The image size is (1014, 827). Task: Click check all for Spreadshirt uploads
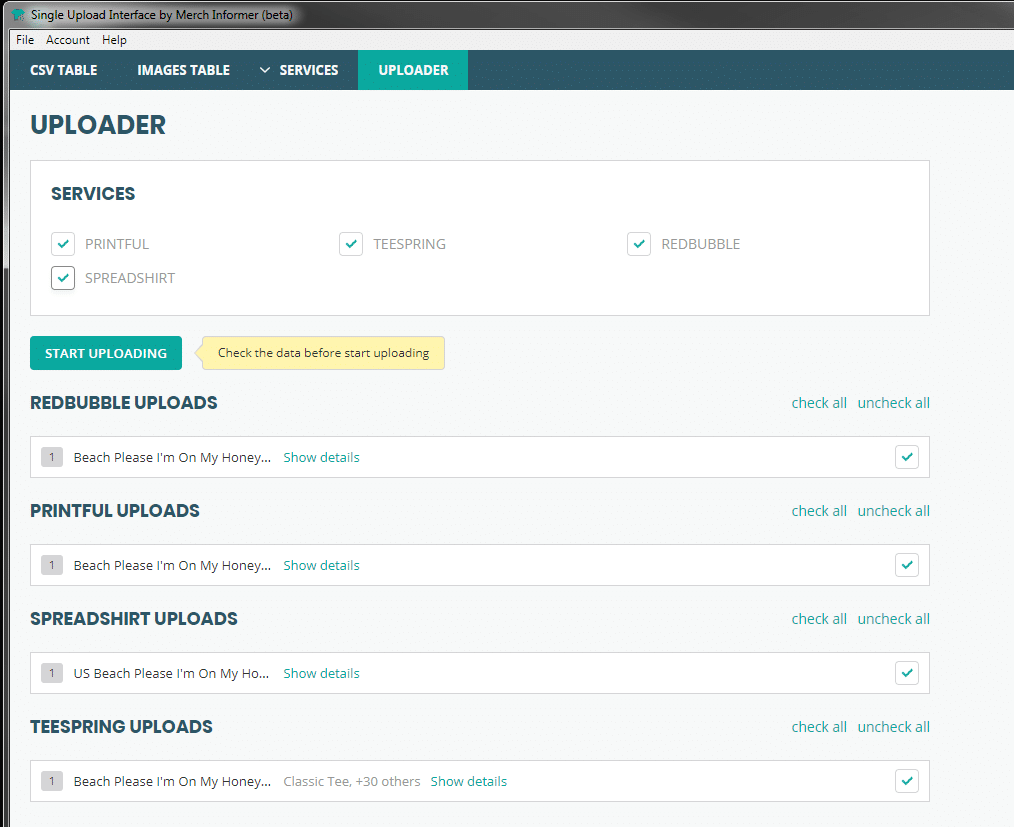(x=819, y=619)
